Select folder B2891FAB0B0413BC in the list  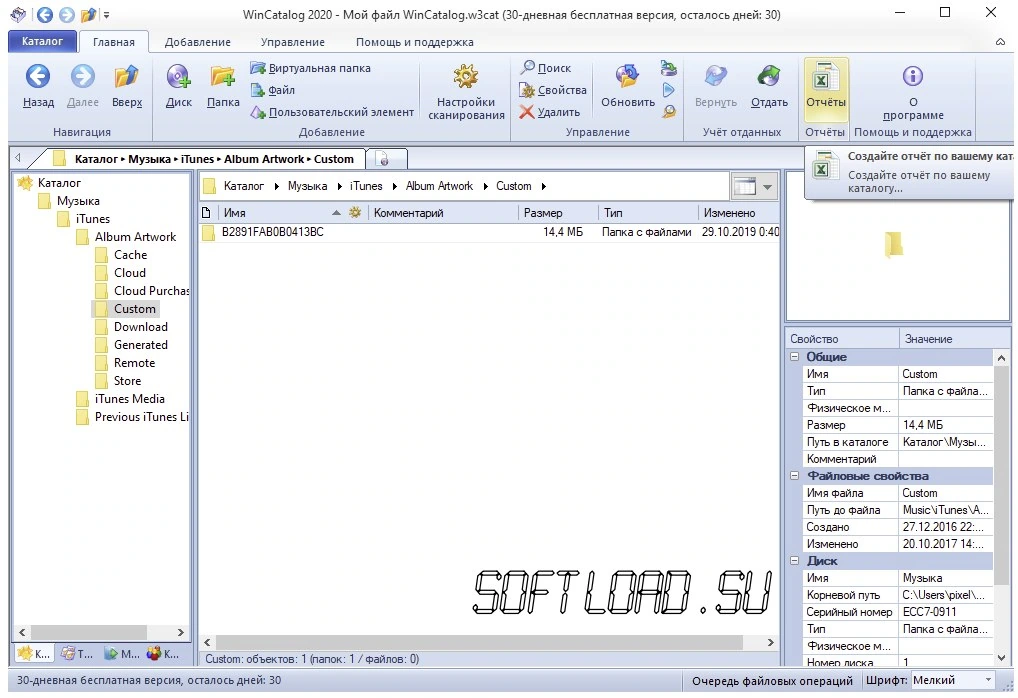(273, 232)
